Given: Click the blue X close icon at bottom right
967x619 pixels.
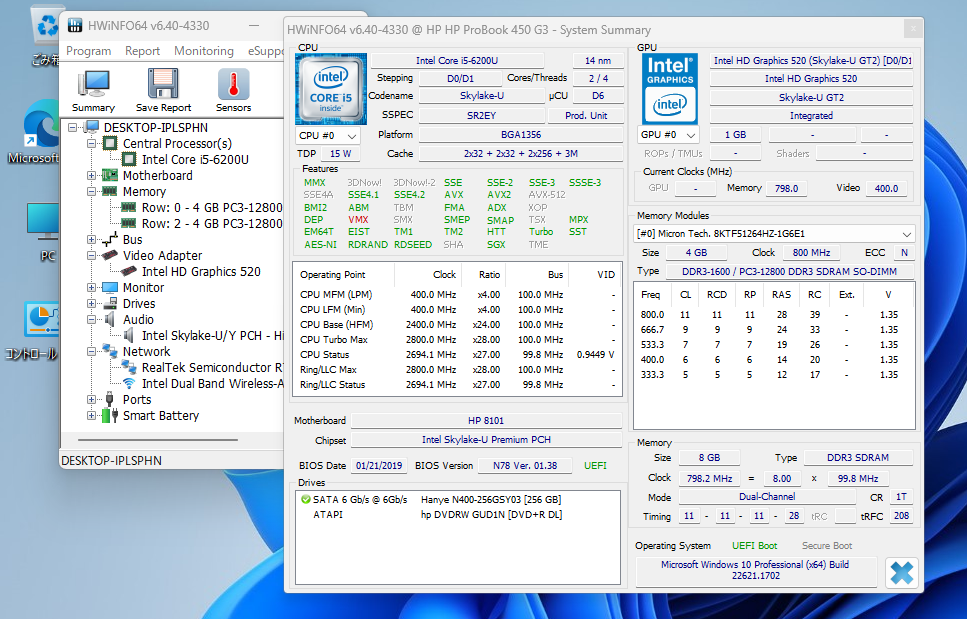Looking at the screenshot, I should (x=901, y=572).
